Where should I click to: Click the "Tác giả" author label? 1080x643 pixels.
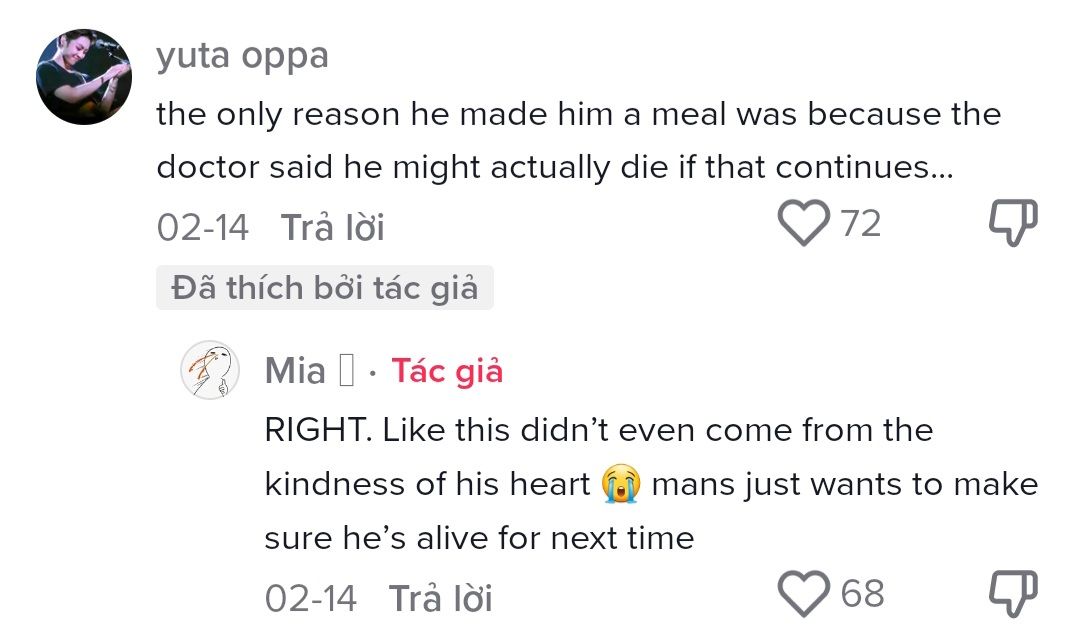pyautogui.click(x=447, y=372)
